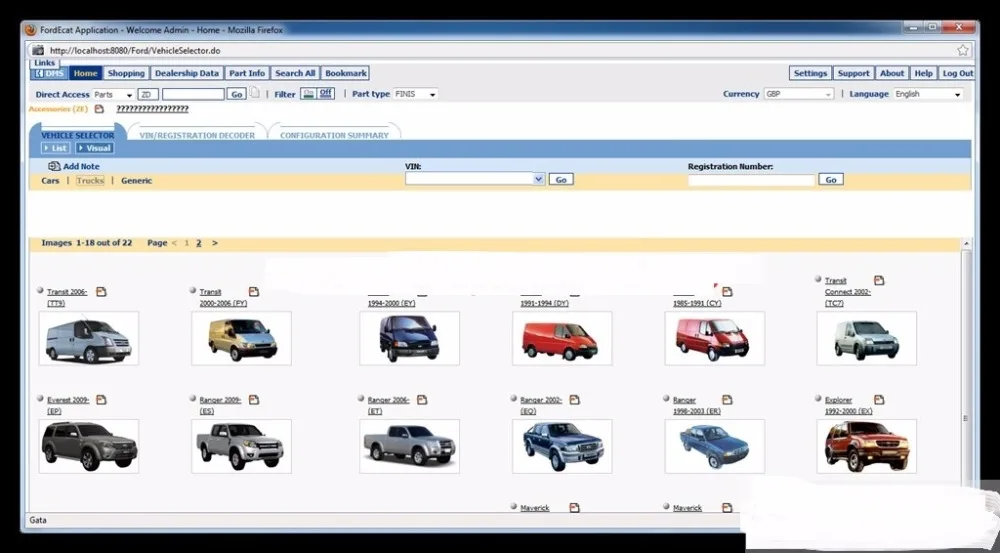This screenshot has width=1000, height=553.
Task: Click the DMS back button
Action: [x=49, y=73]
